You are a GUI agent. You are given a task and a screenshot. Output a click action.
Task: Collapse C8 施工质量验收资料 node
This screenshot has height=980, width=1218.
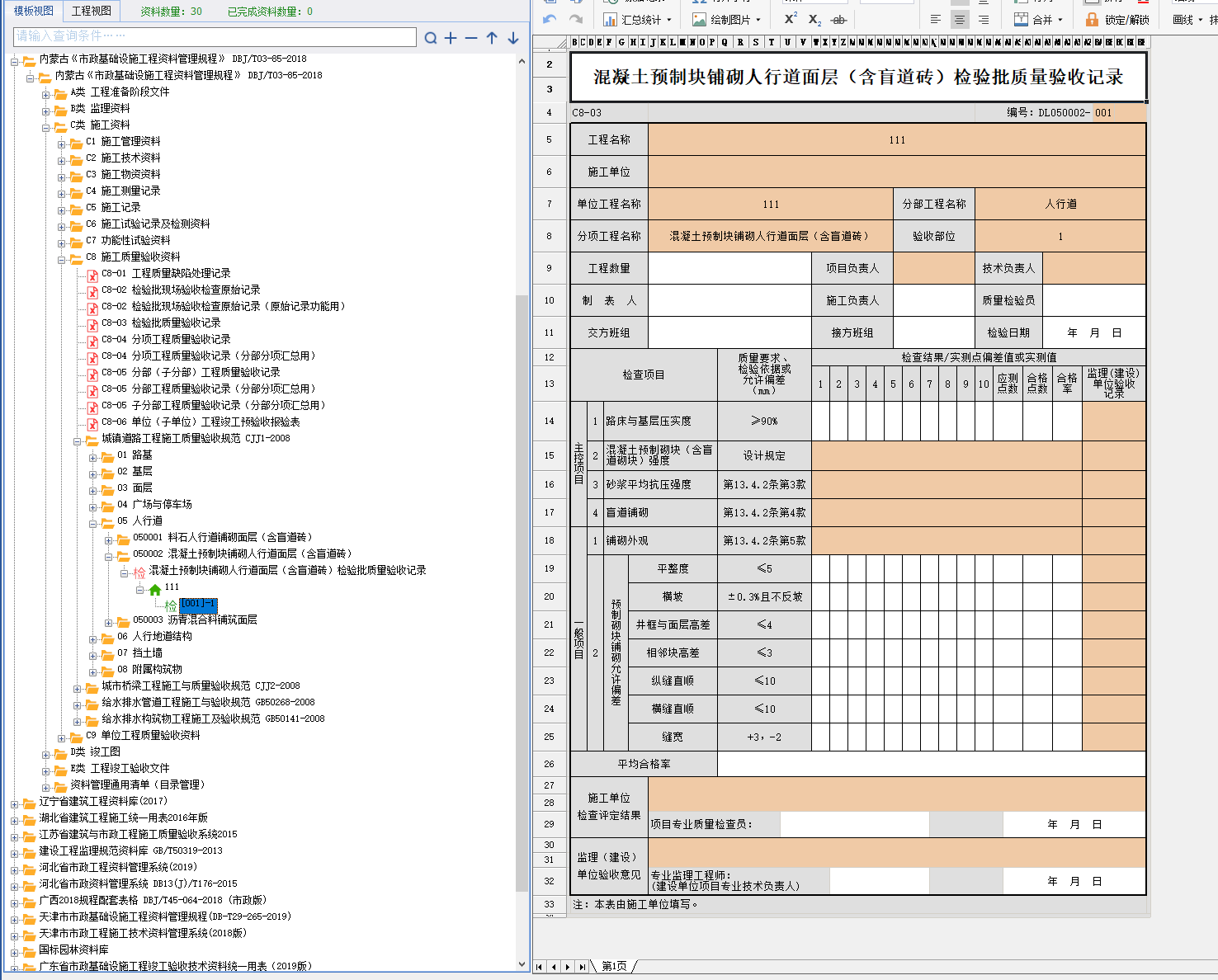tap(62, 259)
